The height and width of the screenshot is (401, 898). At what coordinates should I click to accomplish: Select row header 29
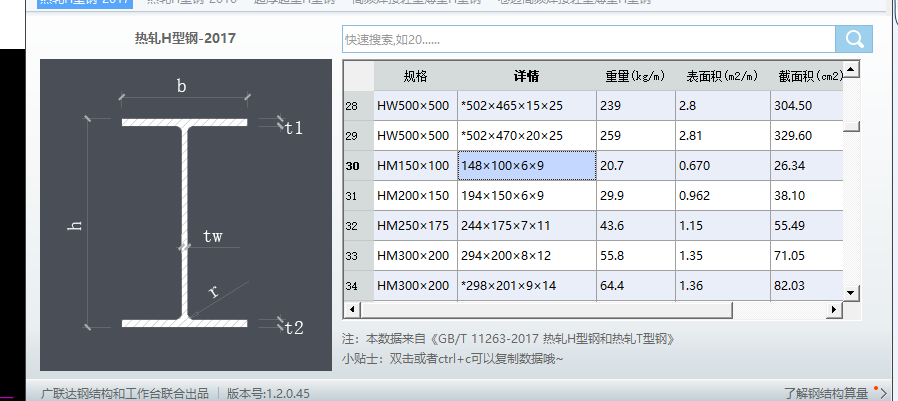click(x=359, y=136)
